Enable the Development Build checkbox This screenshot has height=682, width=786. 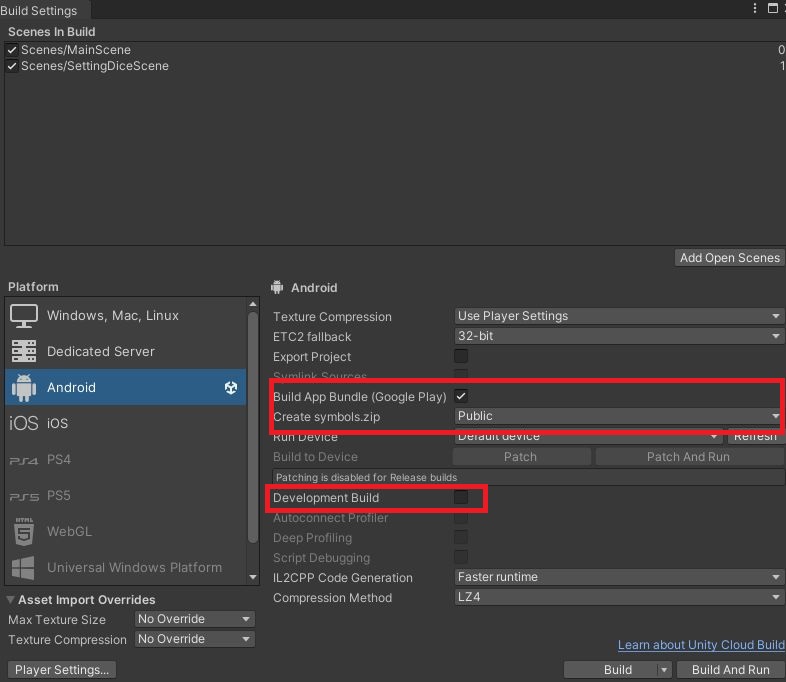461,497
